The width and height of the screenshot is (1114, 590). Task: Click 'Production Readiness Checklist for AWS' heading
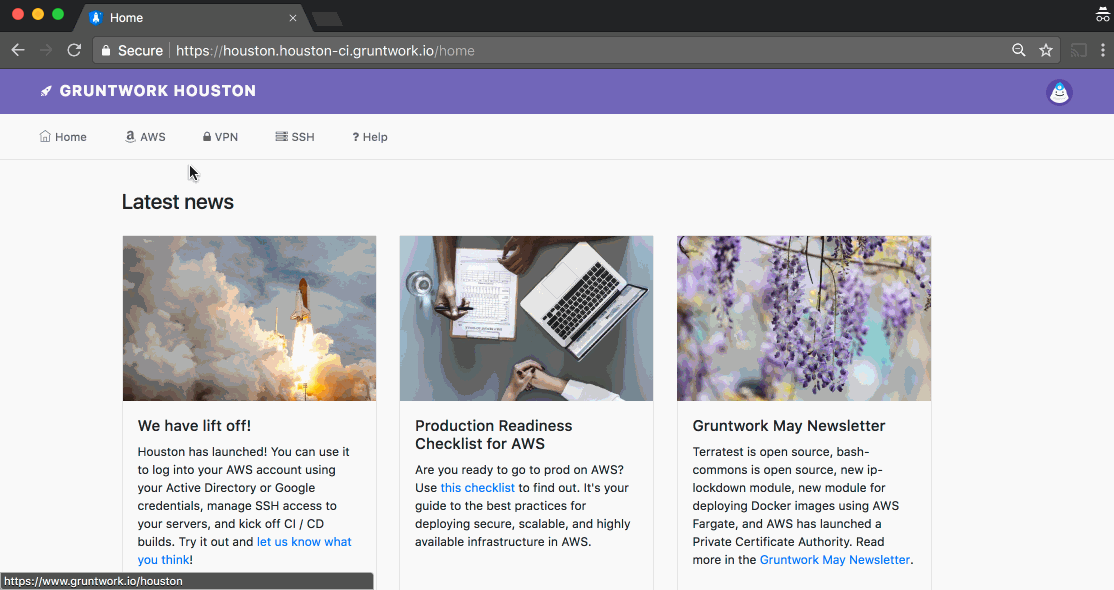494,434
